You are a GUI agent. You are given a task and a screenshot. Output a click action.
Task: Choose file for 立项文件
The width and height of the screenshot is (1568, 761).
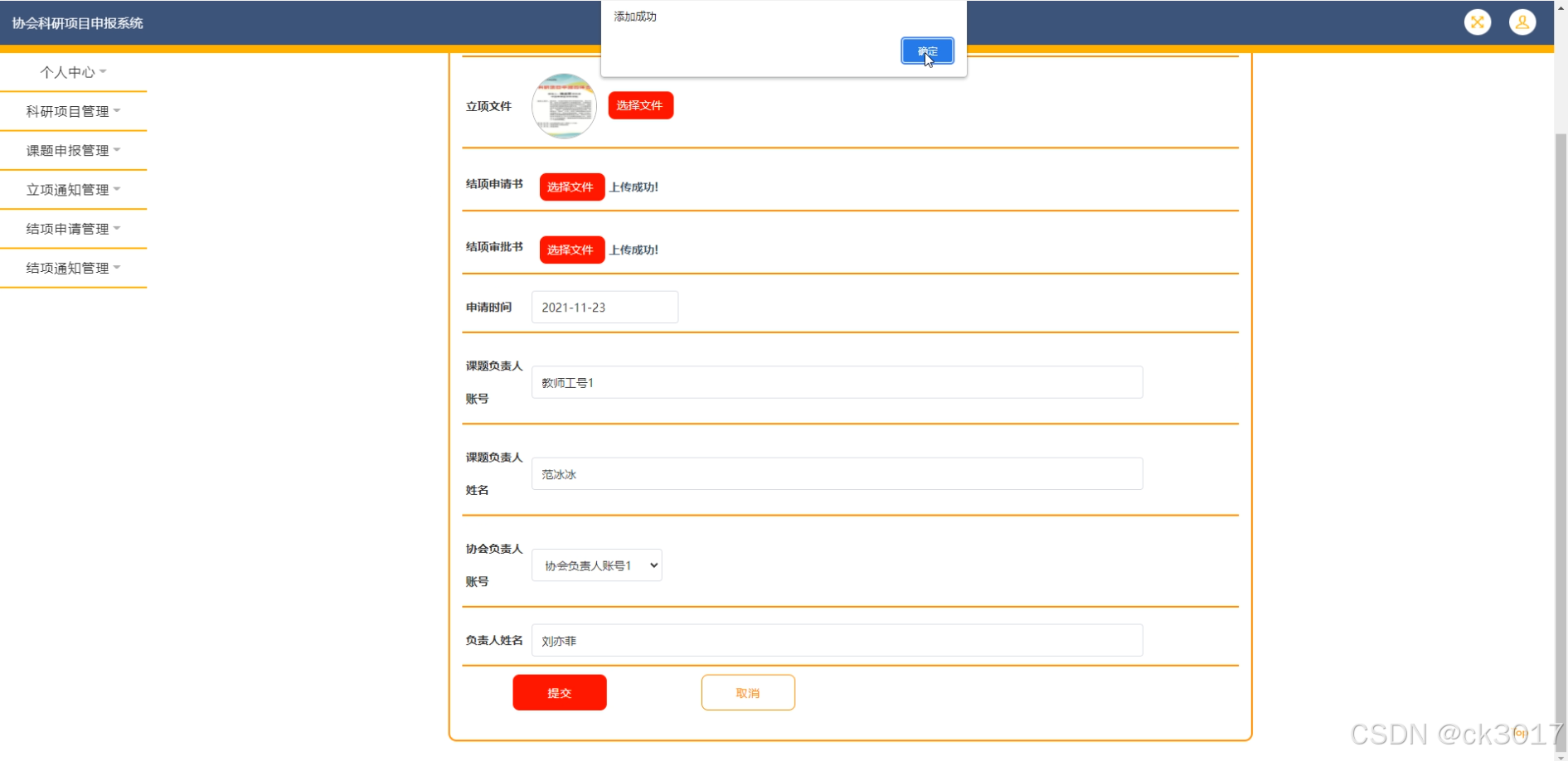tap(640, 105)
